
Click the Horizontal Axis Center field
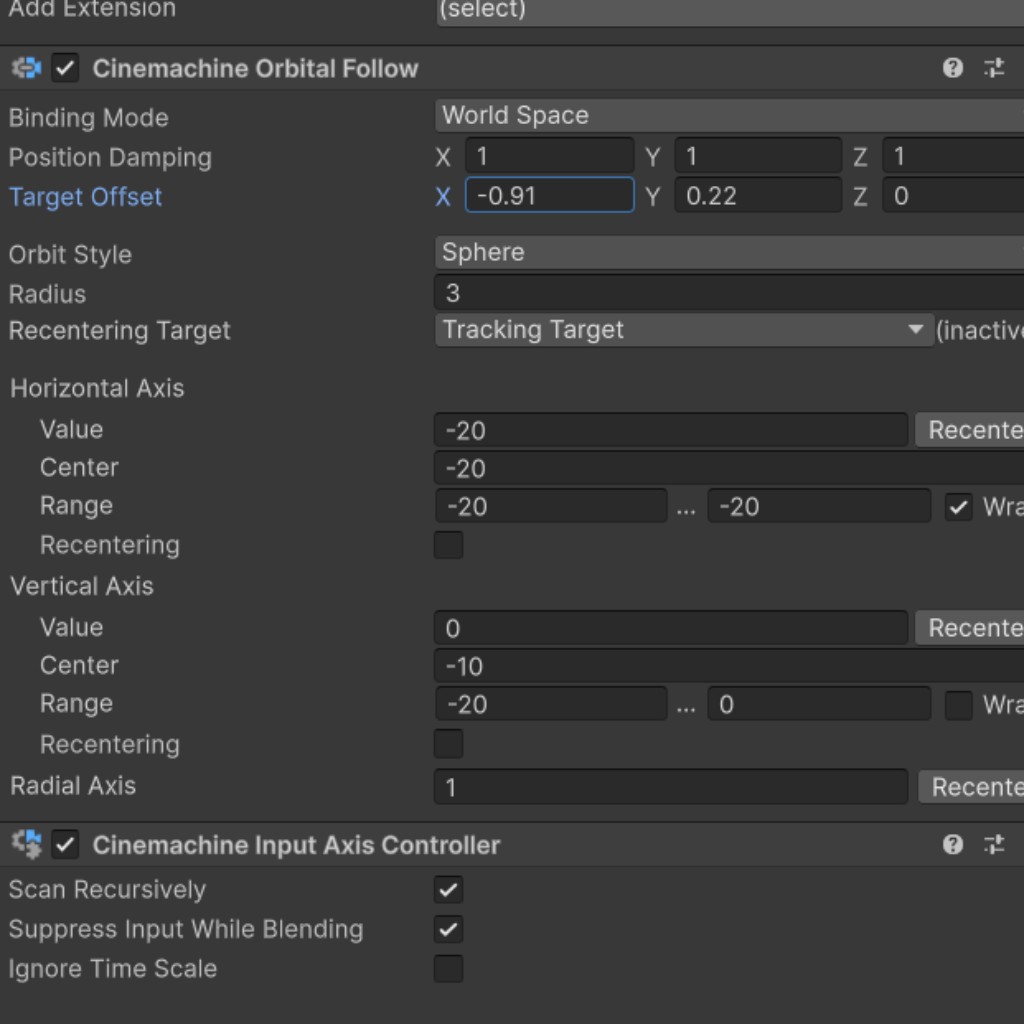click(x=729, y=468)
